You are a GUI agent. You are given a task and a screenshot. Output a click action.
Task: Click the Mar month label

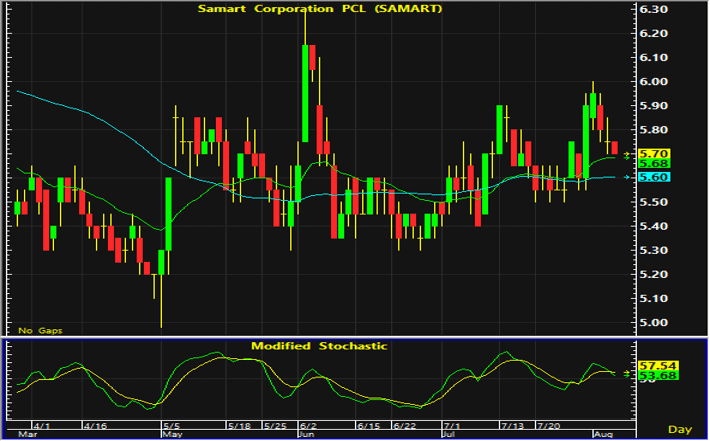(x=26, y=435)
